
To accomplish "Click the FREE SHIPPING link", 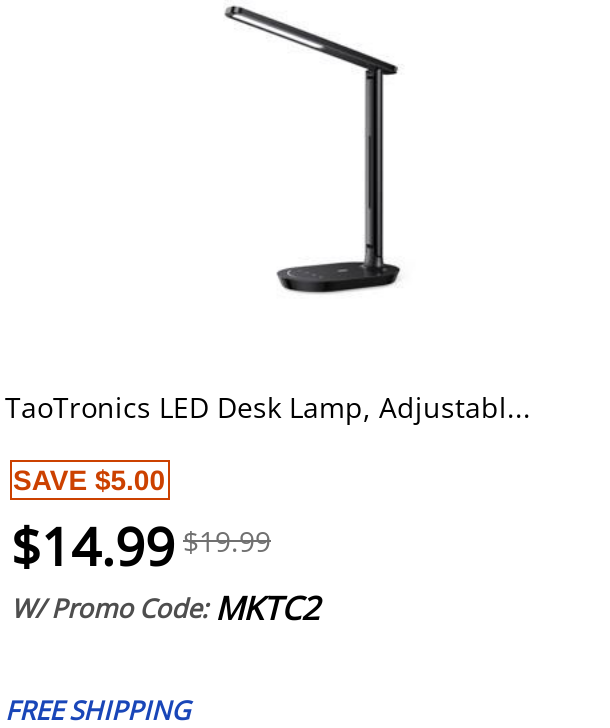I will (99, 710).
